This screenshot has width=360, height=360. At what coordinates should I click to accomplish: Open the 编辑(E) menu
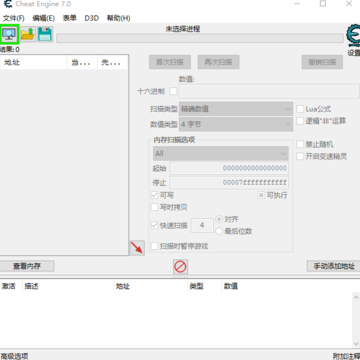(44, 18)
